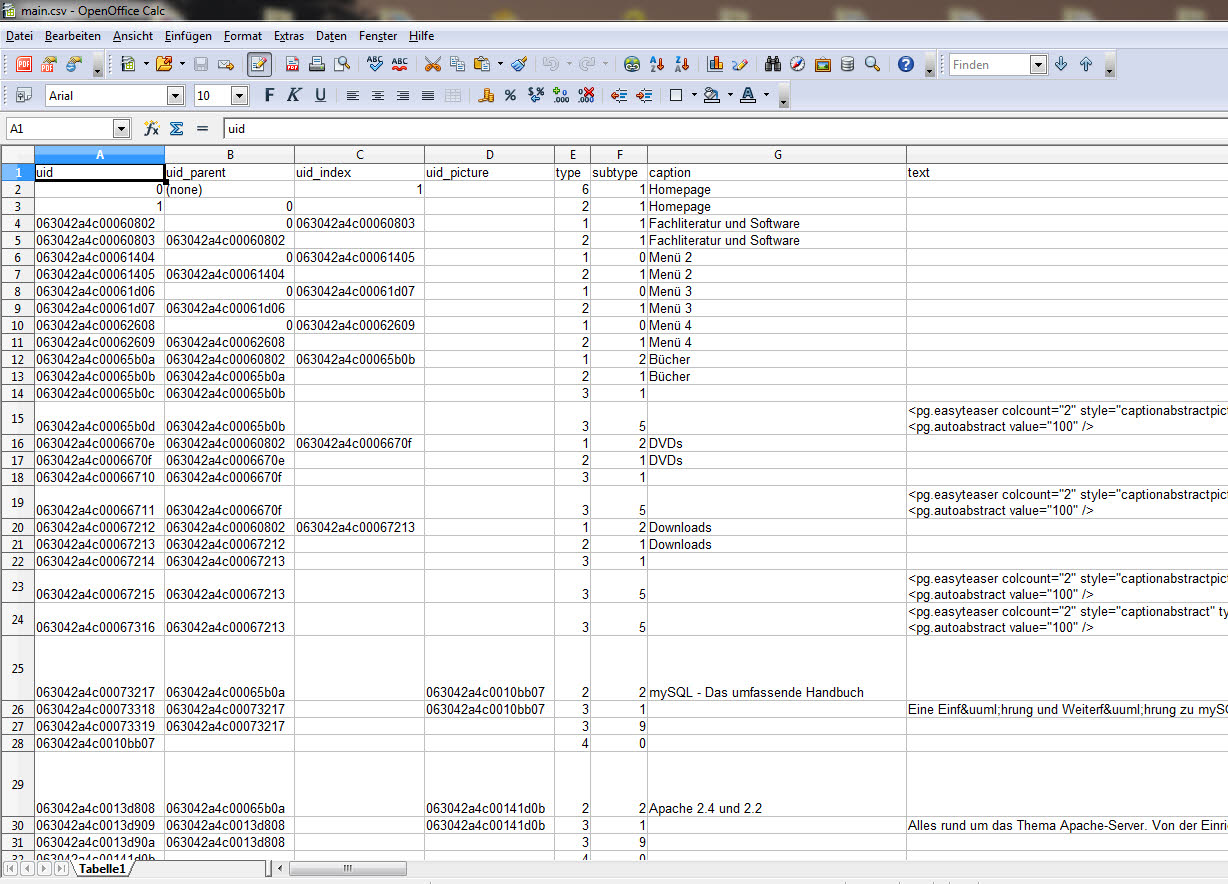The width and height of the screenshot is (1228, 884).
Task: Switch to the Tabelle1 sheet tab
Action: (x=101, y=869)
